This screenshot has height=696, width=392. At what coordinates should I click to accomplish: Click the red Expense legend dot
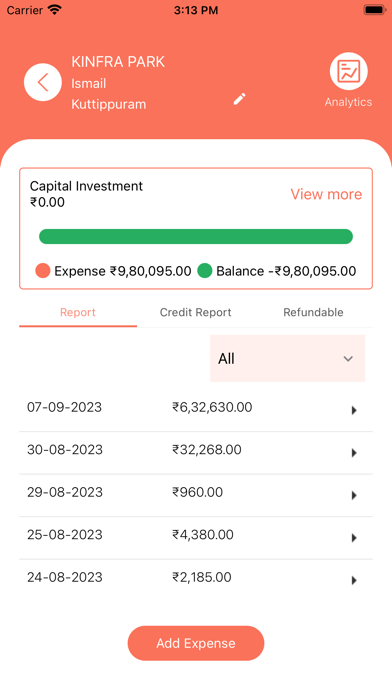point(43,271)
